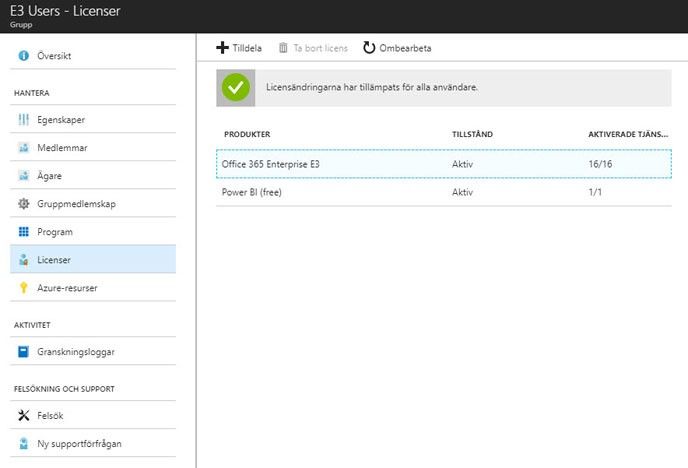The height and width of the screenshot is (468, 688).
Task: Sort by the Tillstånd column header
Action: (472, 134)
